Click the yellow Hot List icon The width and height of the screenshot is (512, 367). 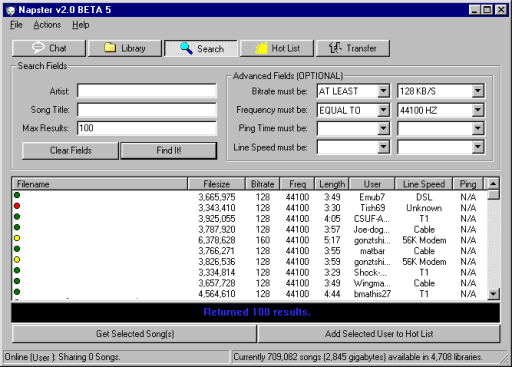[261, 48]
